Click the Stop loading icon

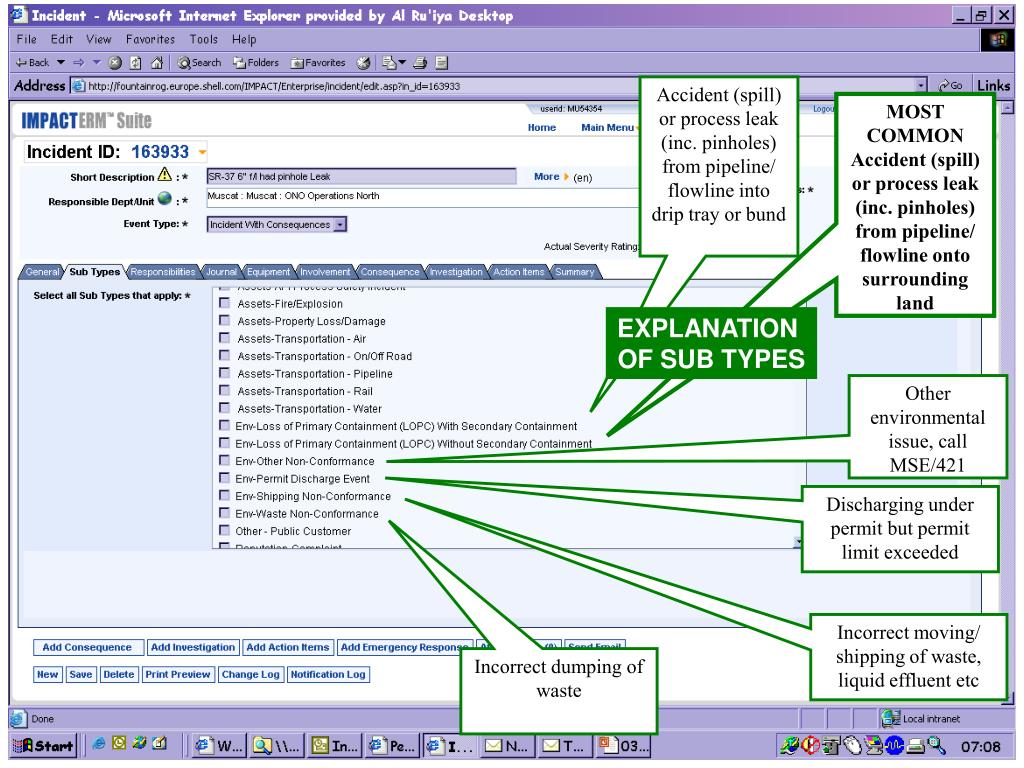pos(115,63)
